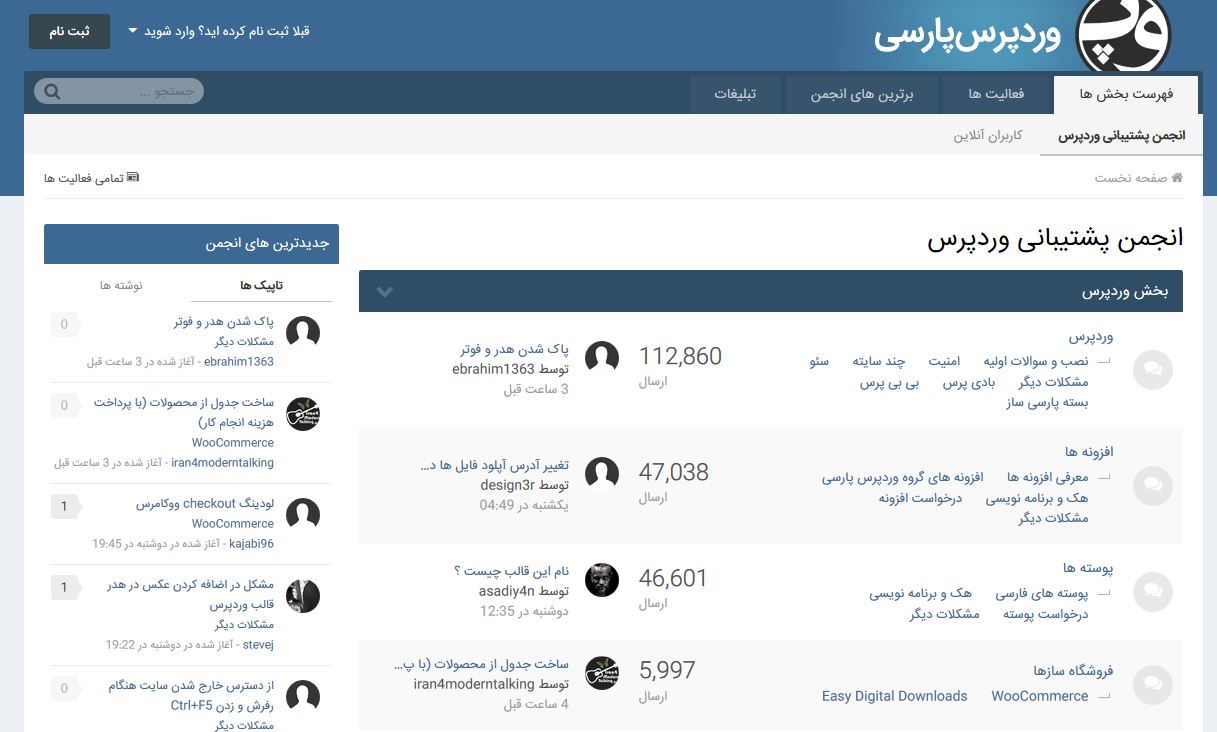Screen dimensions: 1217x732
Task: Click the speech bubble icon for افزونه ها forum
Action: 1152,485
